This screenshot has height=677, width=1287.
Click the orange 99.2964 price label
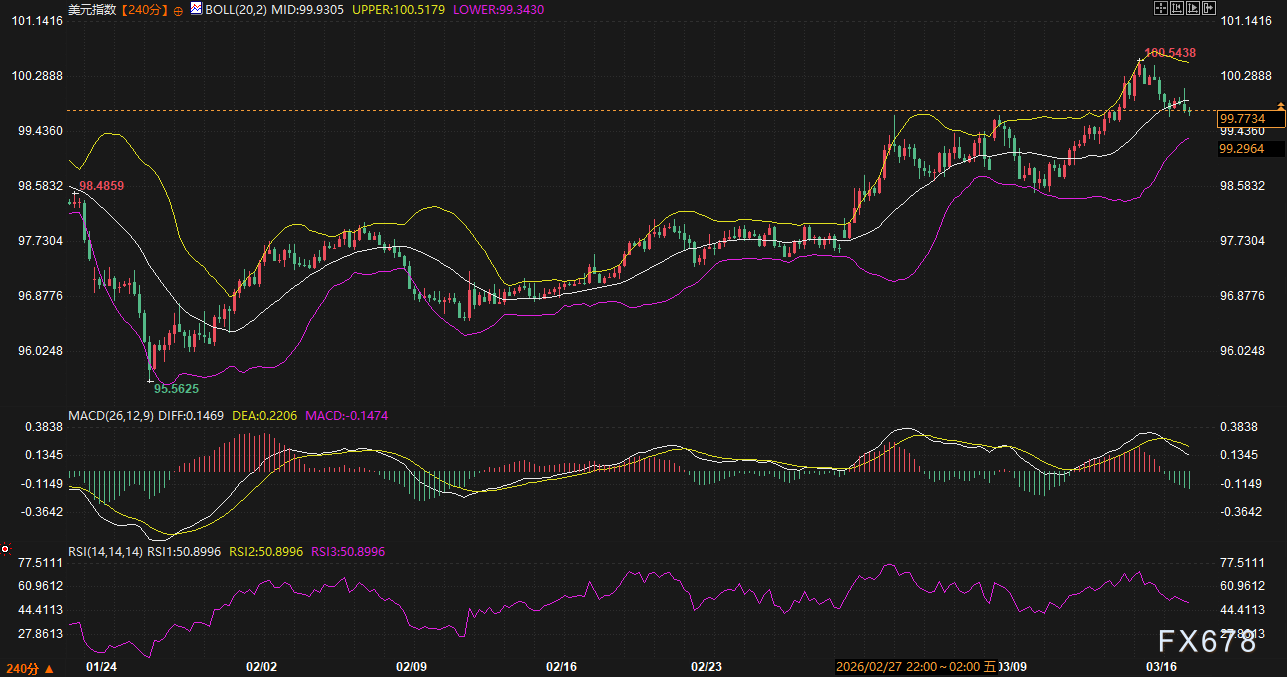(x=1241, y=148)
